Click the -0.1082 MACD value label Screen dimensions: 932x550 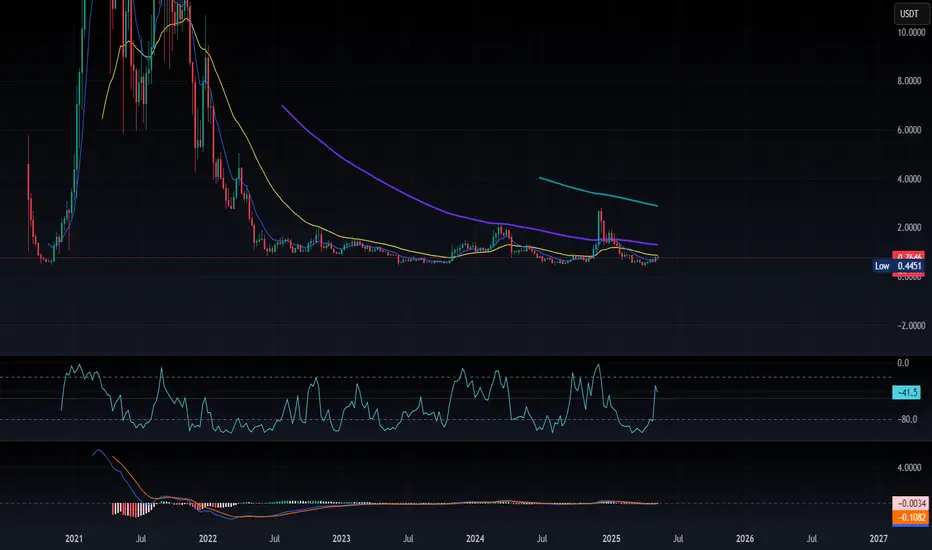(x=910, y=517)
